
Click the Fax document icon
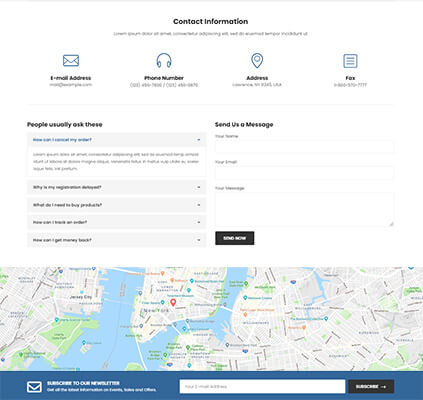(x=350, y=61)
